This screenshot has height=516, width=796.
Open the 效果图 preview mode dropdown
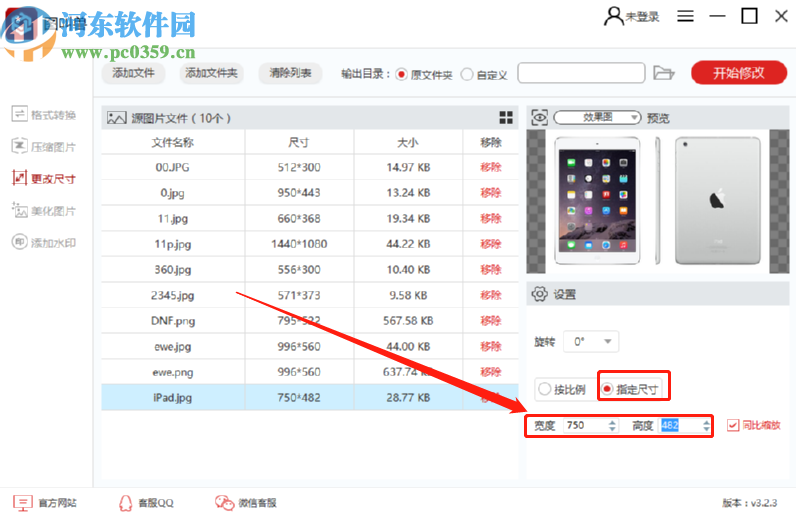pos(597,118)
